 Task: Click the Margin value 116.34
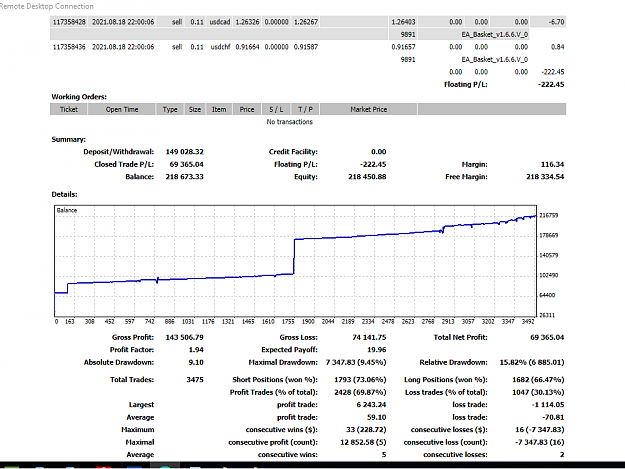tap(552, 164)
